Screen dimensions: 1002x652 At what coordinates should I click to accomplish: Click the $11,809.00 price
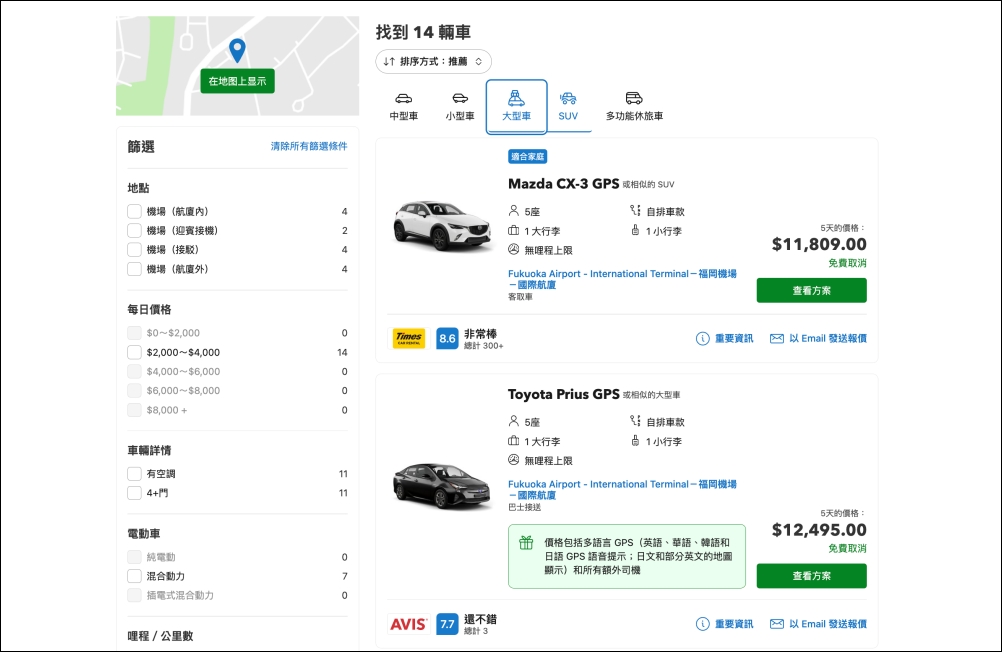[x=819, y=244]
